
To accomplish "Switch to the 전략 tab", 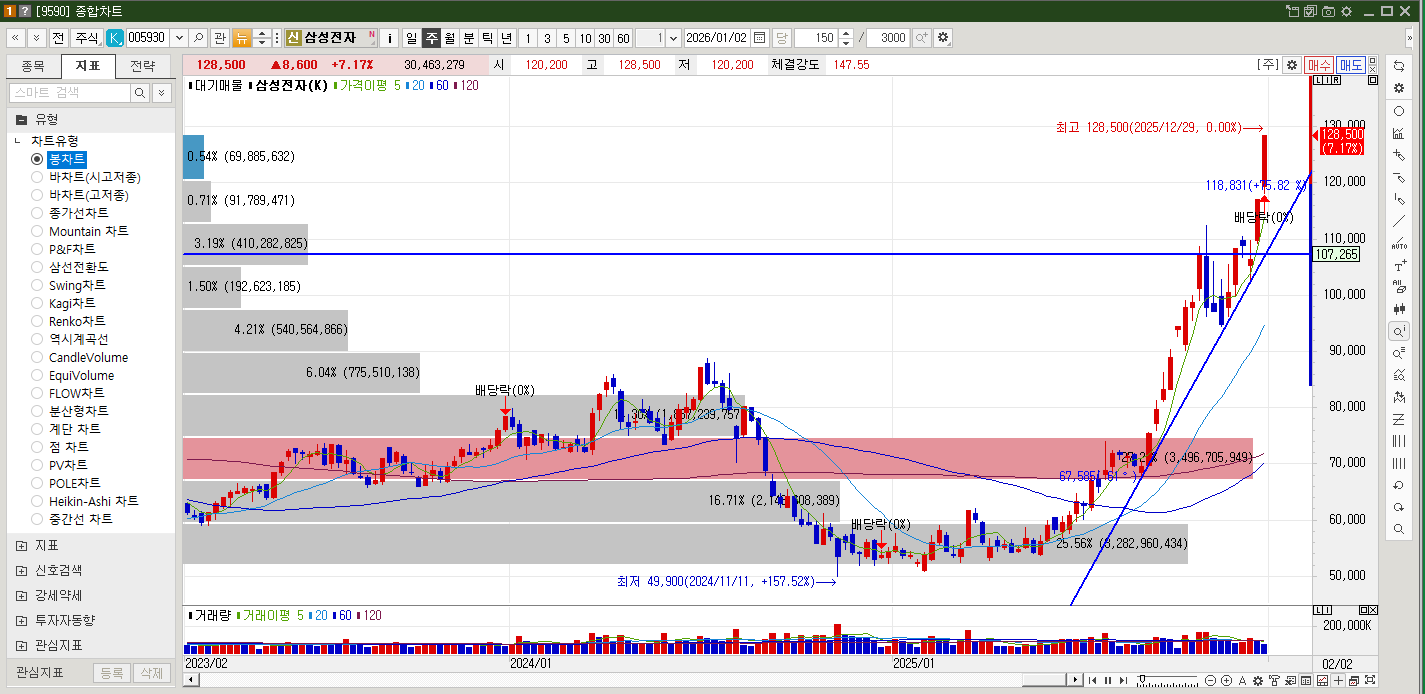I will [x=143, y=67].
